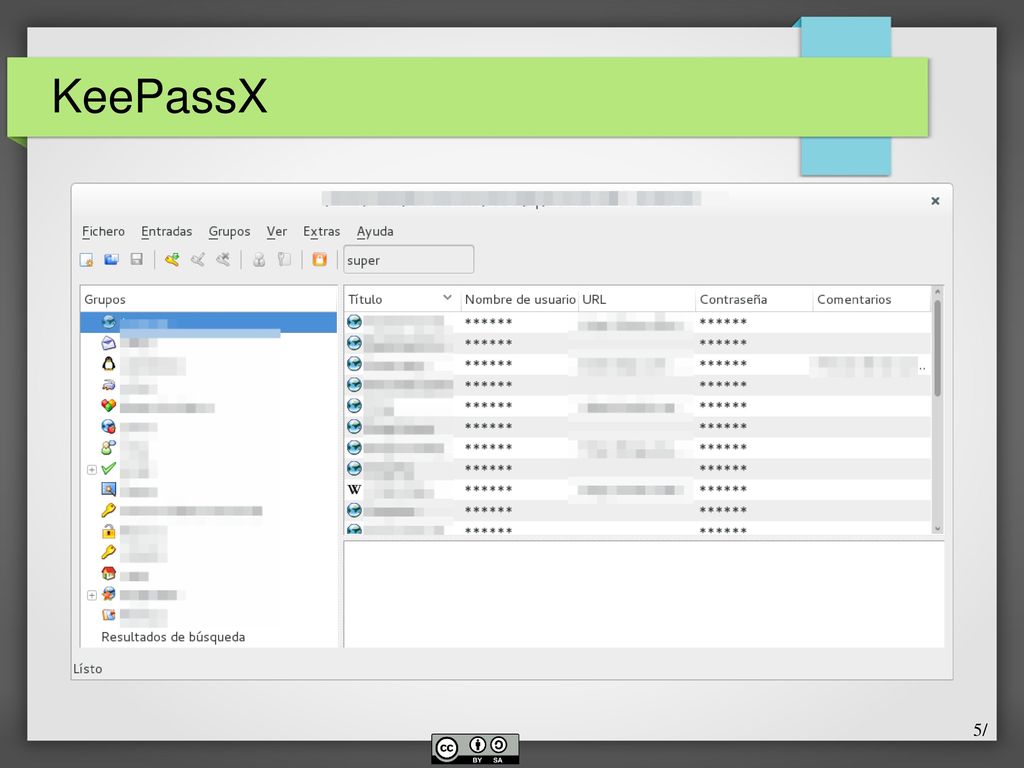Select the green checkmark group icon

point(108,468)
